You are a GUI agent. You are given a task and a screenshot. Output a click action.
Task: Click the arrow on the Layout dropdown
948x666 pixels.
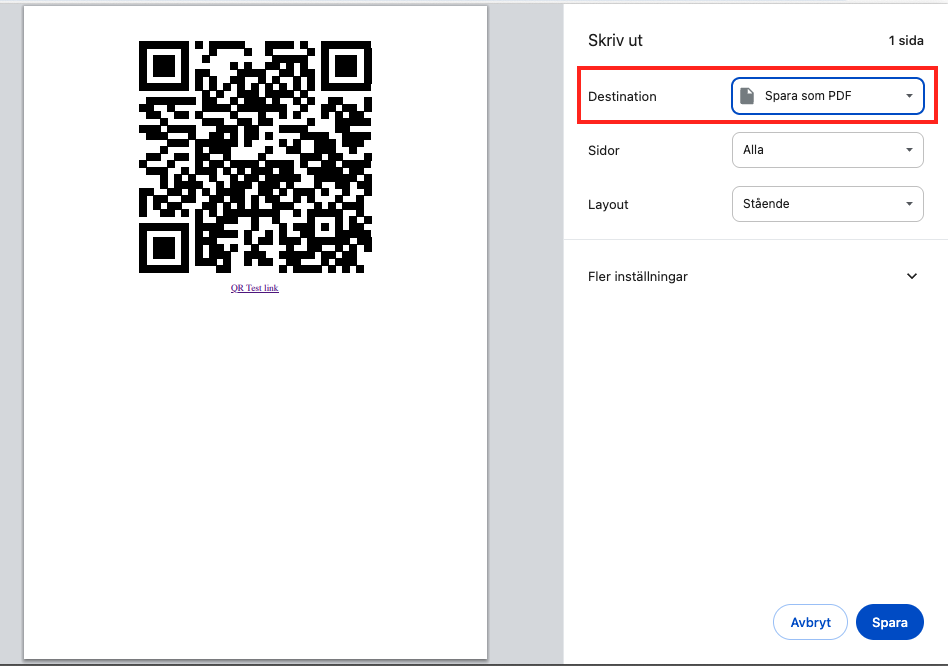coord(909,204)
